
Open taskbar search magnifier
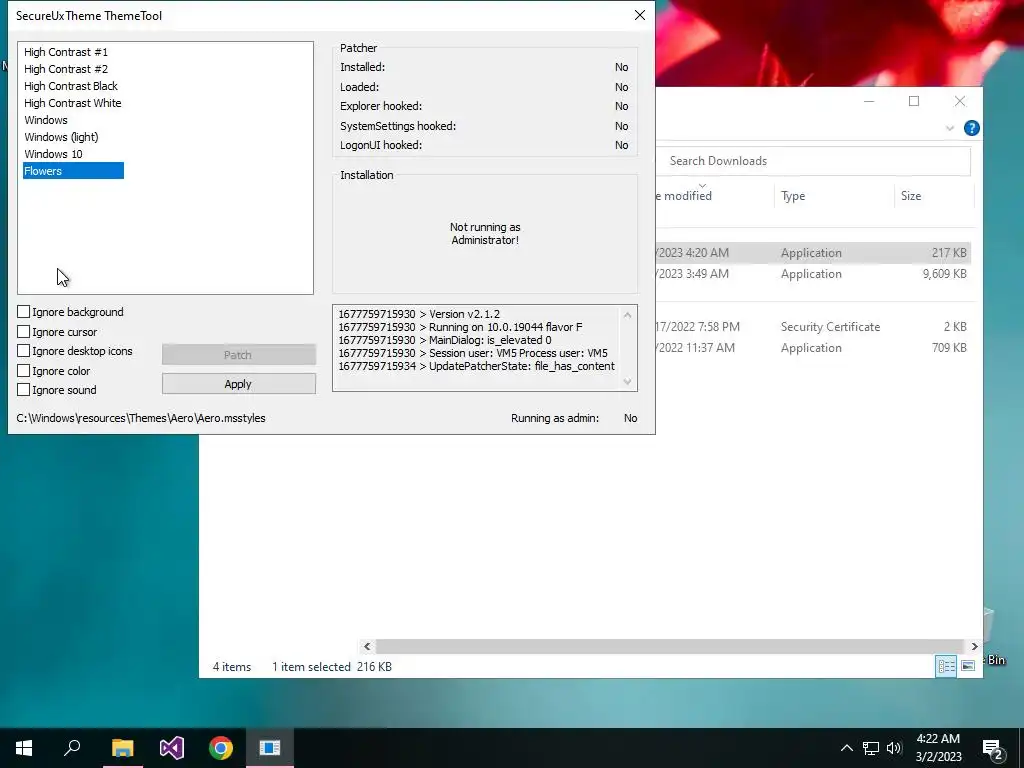point(72,748)
